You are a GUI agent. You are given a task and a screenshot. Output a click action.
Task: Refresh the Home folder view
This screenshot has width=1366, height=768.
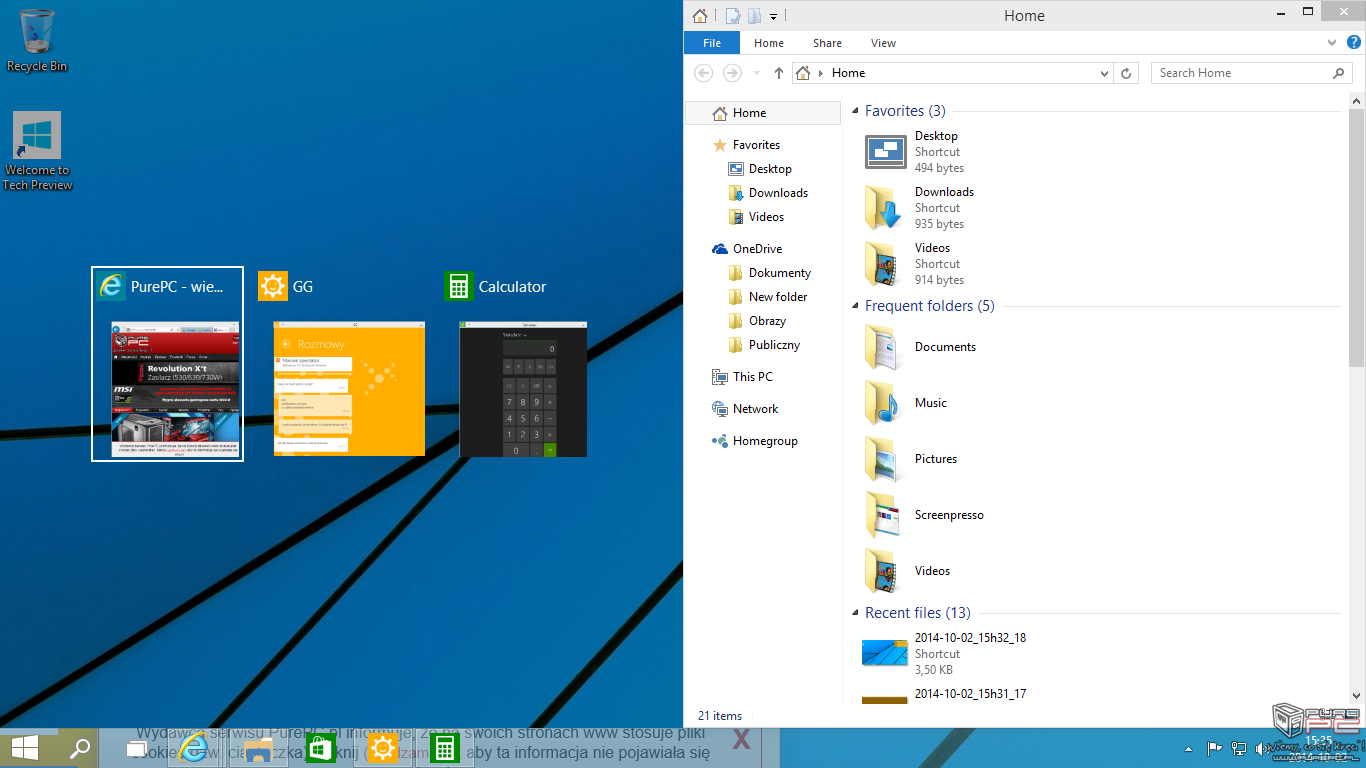1127,73
